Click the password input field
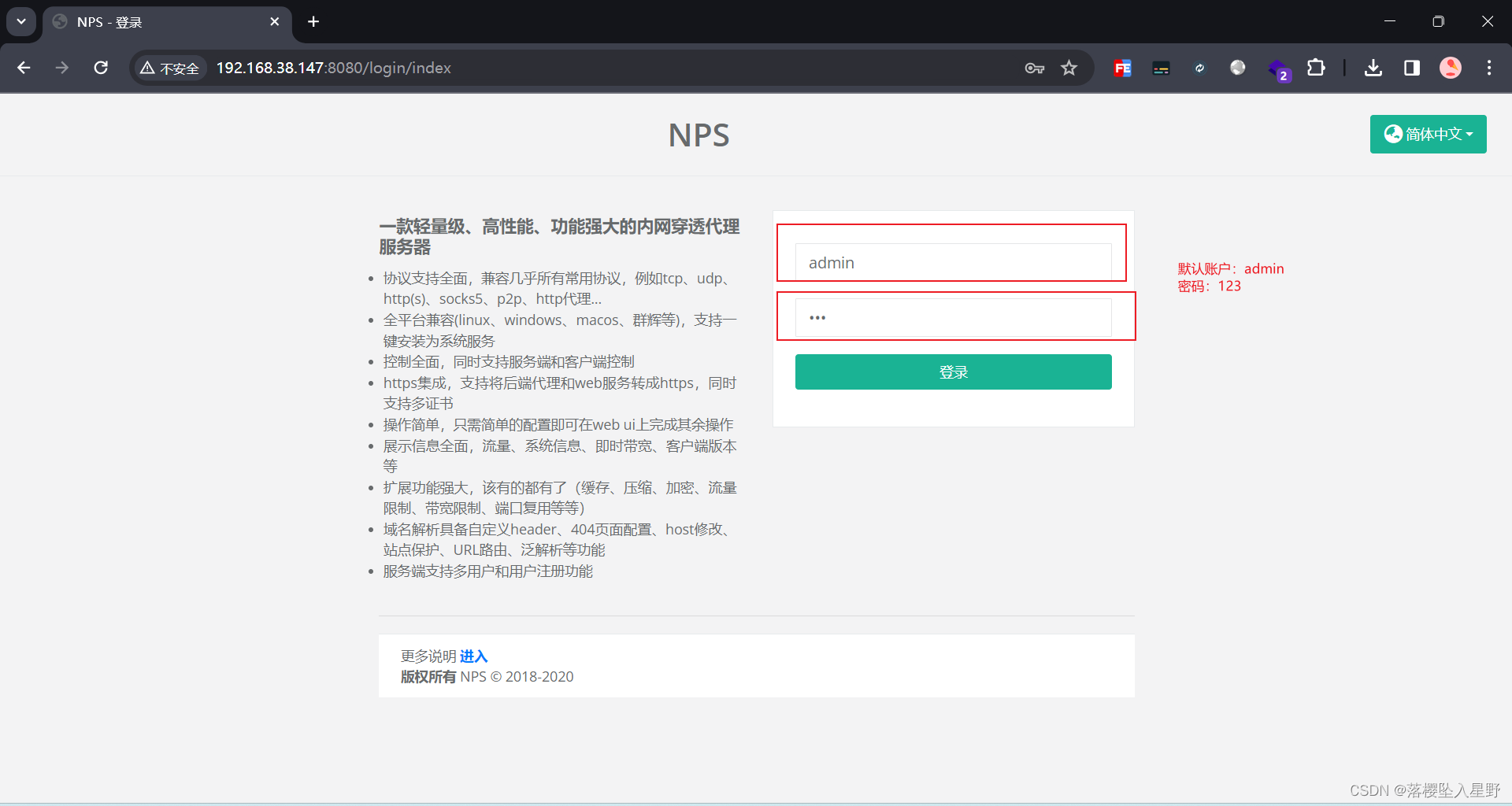The height and width of the screenshot is (806, 1512). tap(953, 317)
